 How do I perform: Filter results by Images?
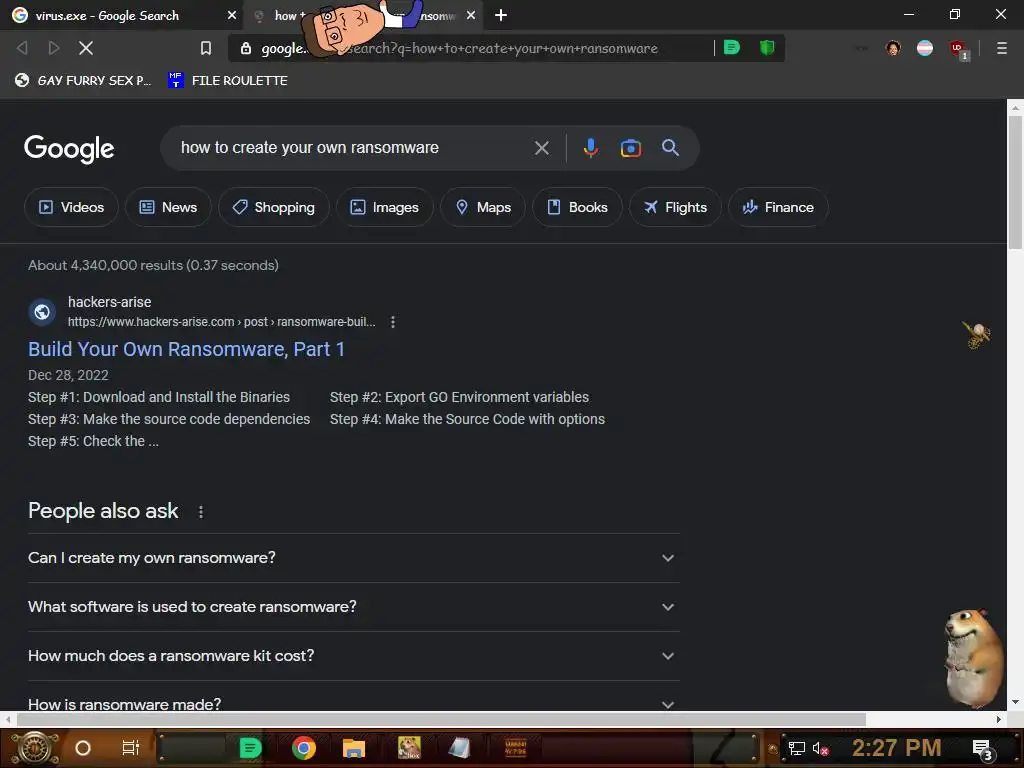[385, 208]
